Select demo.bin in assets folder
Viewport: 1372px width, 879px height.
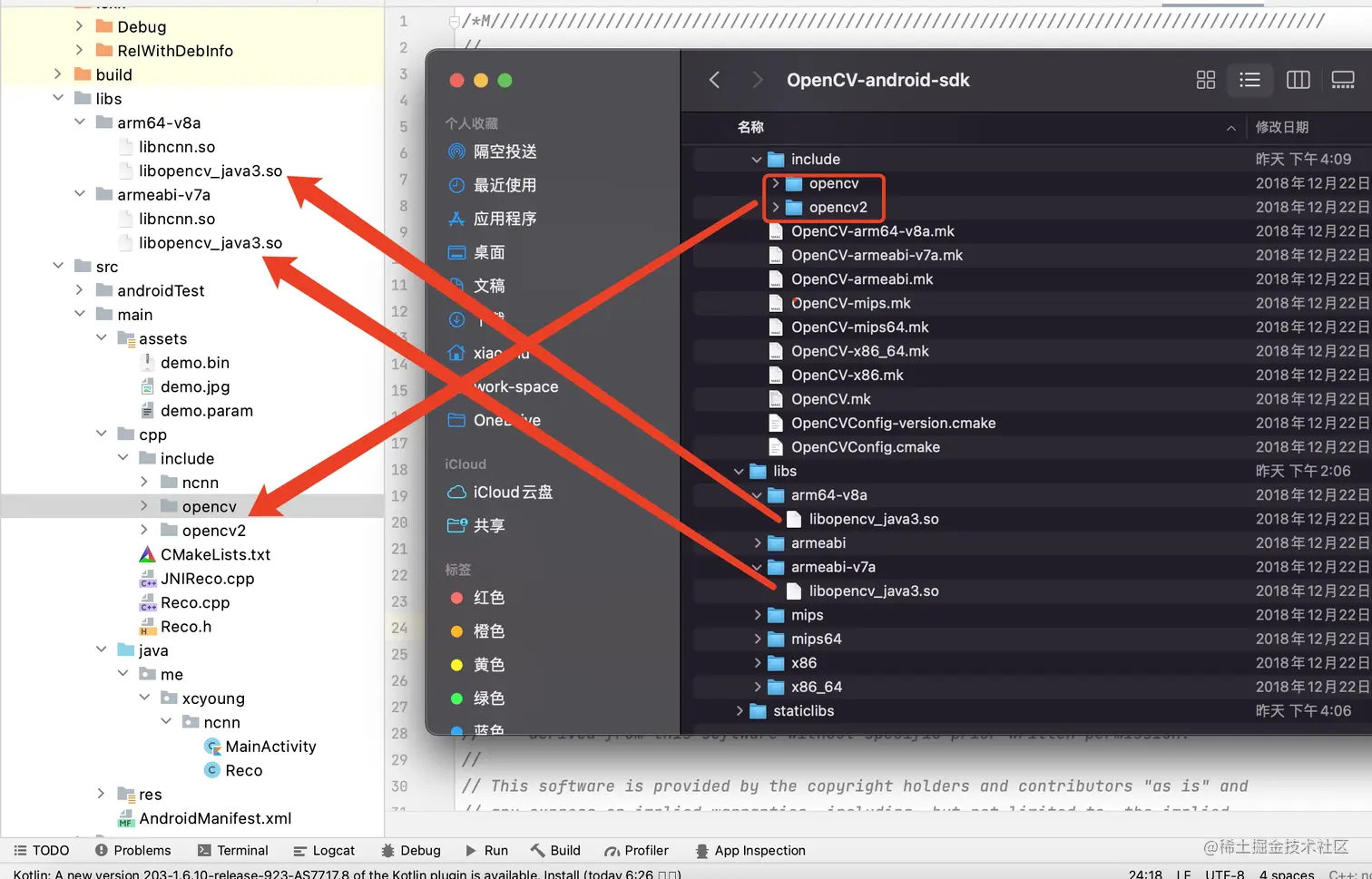click(x=194, y=363)
